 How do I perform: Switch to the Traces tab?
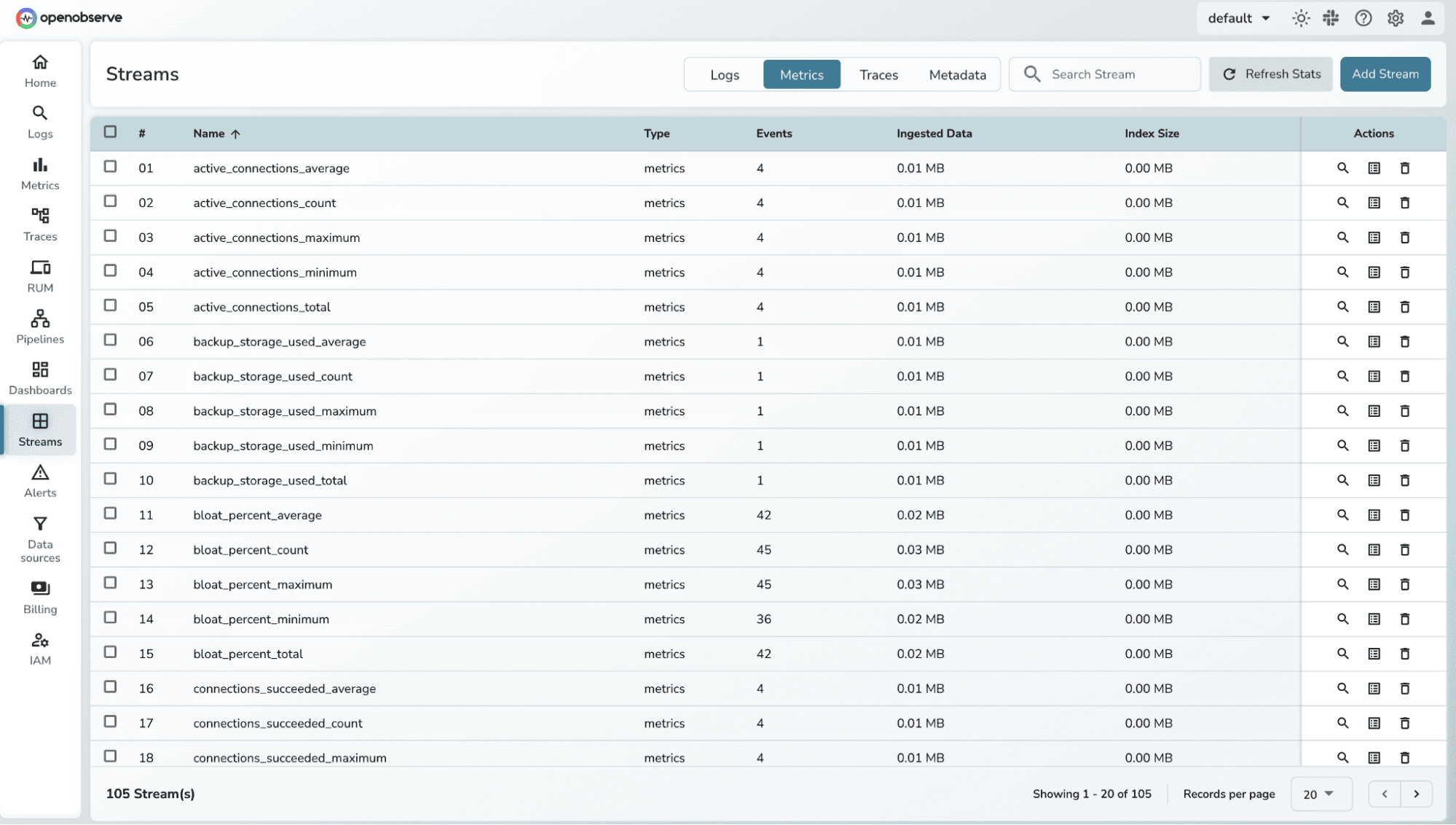(x=878, y=74)
